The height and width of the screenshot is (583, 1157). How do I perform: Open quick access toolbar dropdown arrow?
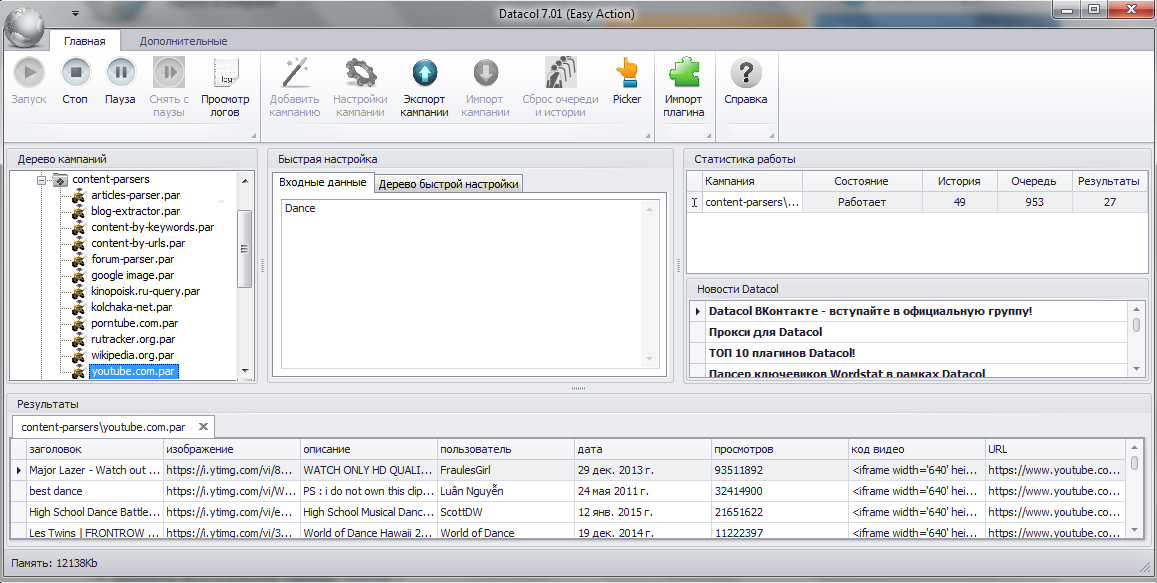click(x=75, y=13)
